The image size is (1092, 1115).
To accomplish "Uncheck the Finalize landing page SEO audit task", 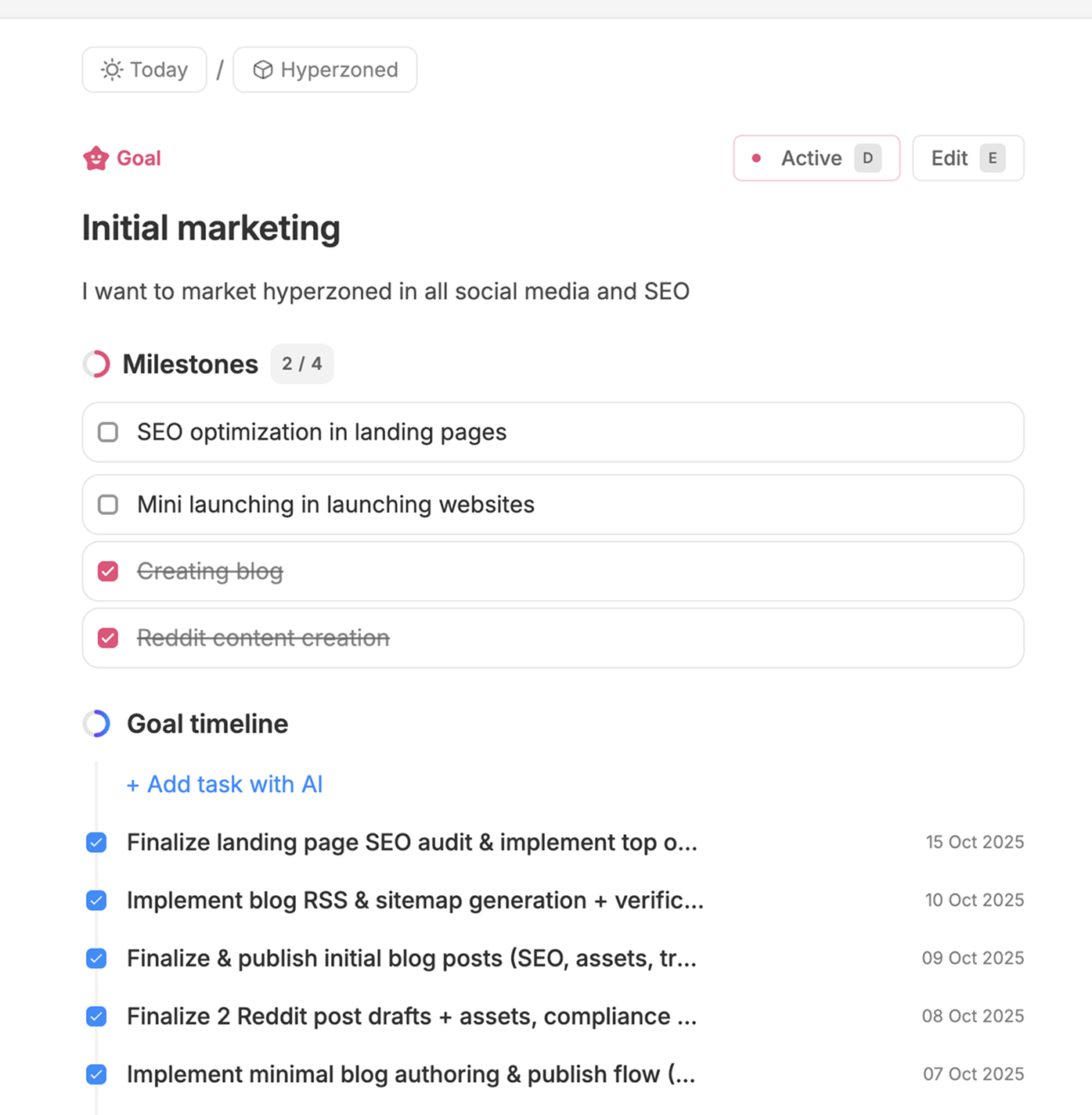I will click(96, 842).
